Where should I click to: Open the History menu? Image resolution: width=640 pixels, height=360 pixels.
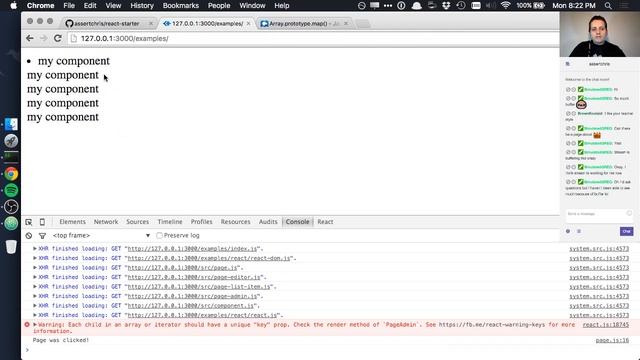coord(142,6)
